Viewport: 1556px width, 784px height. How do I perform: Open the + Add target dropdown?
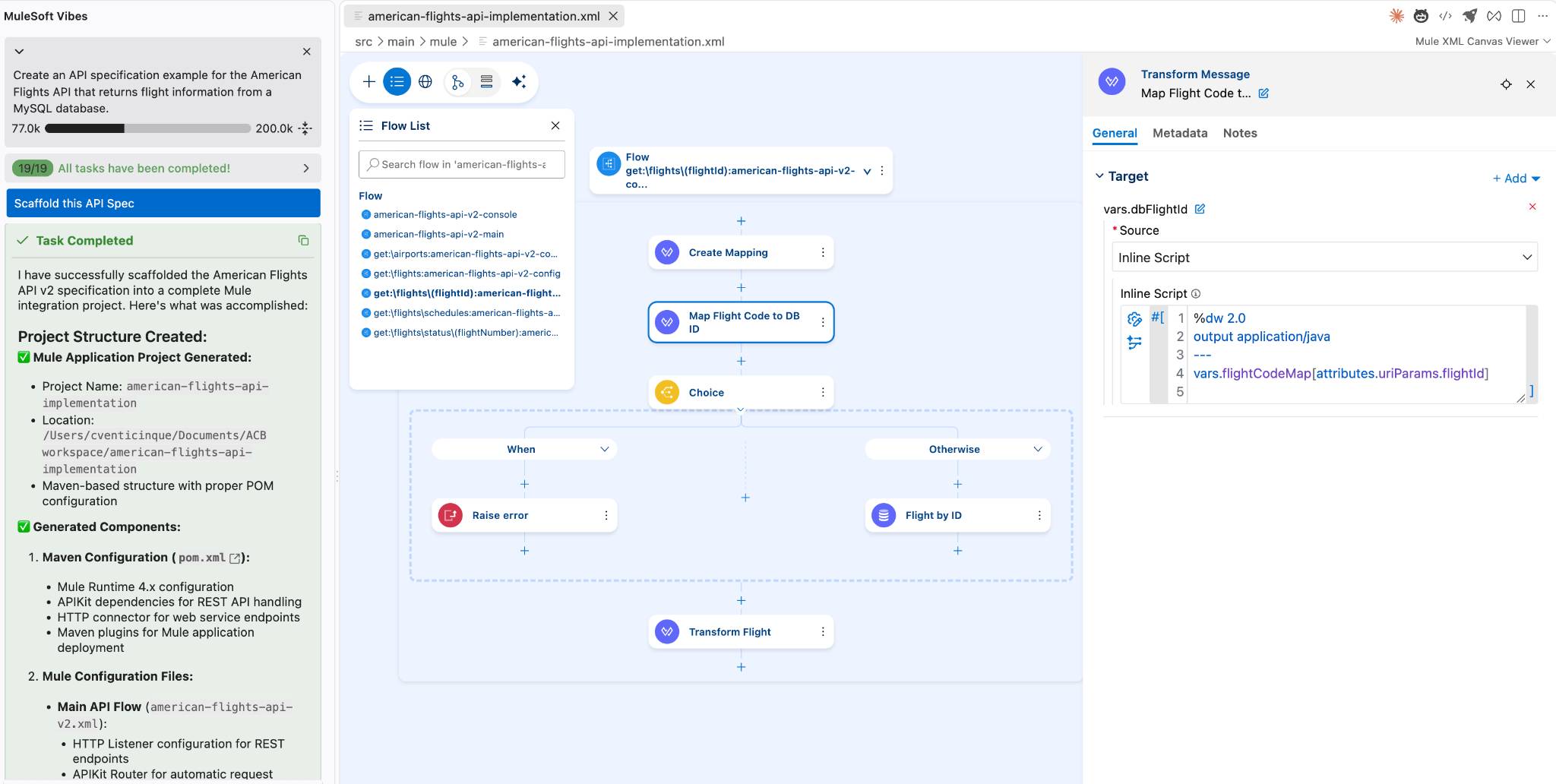pos(1516,178)
